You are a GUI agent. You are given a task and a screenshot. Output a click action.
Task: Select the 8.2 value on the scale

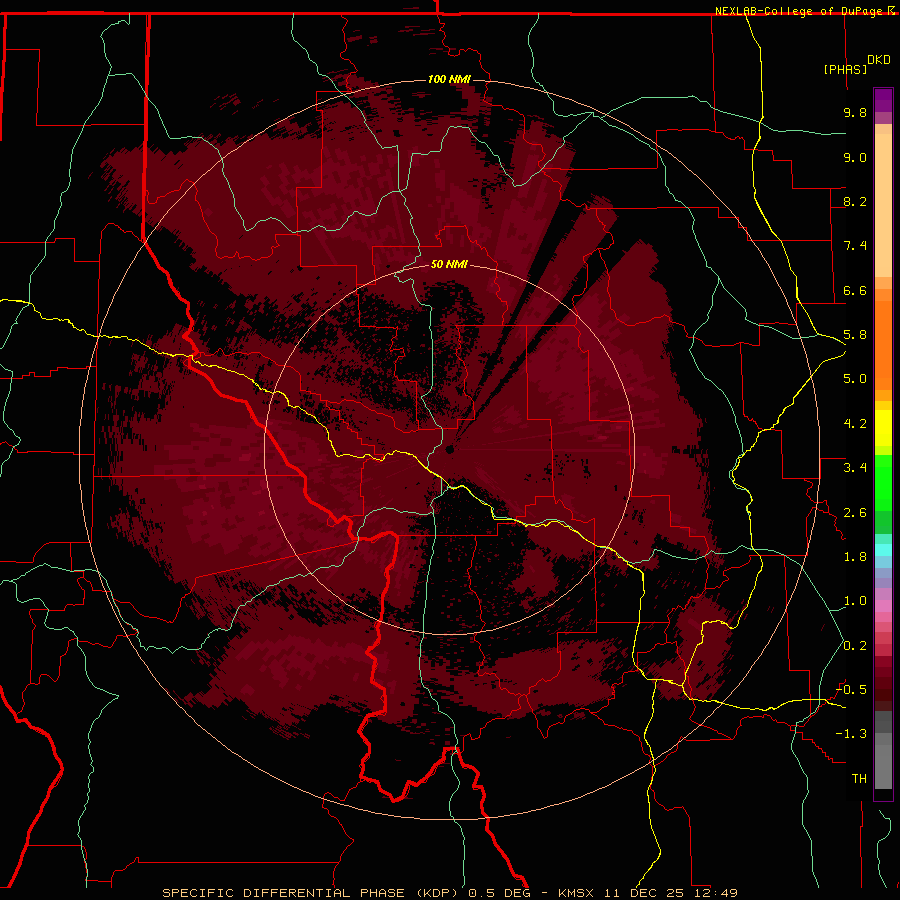coord(855,201)
